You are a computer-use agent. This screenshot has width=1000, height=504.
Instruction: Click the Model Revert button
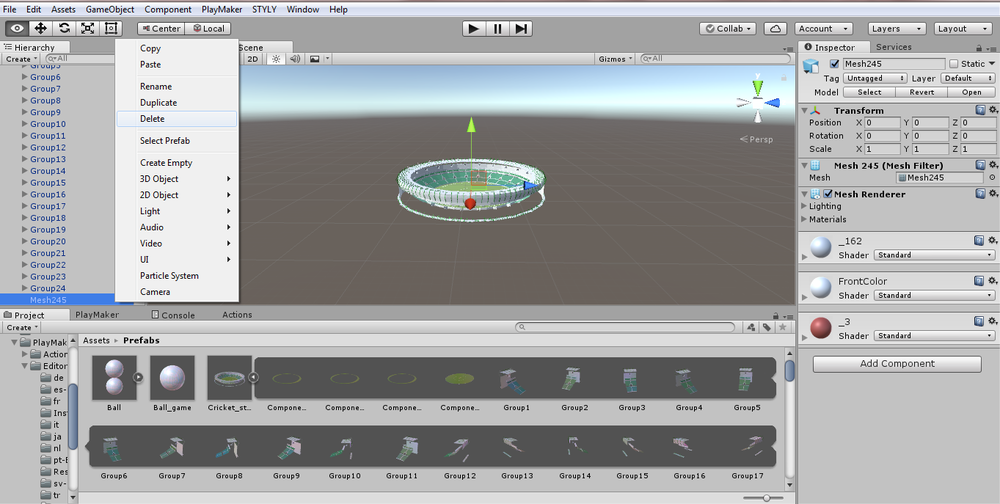922,92
